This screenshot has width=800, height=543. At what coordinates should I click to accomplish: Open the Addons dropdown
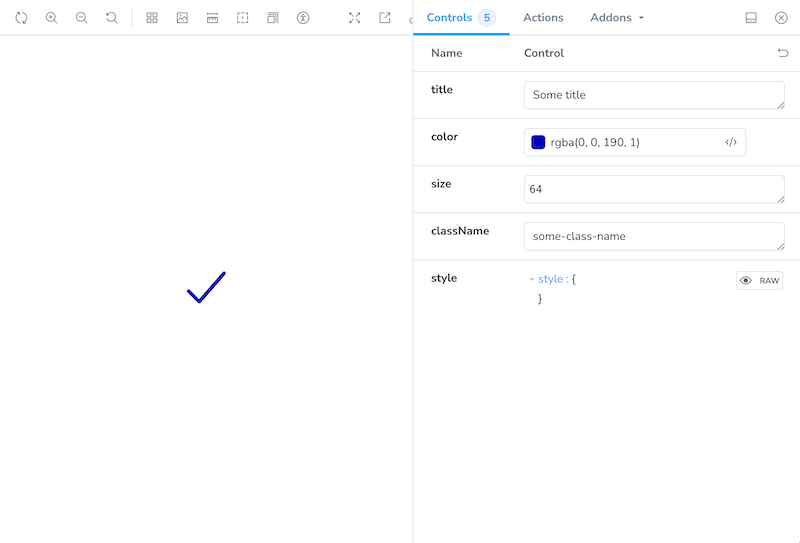coord(617,18)
